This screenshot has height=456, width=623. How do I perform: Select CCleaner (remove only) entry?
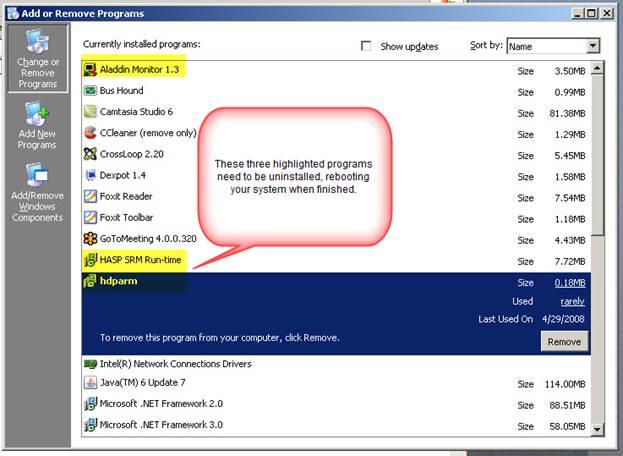[336, 133]
